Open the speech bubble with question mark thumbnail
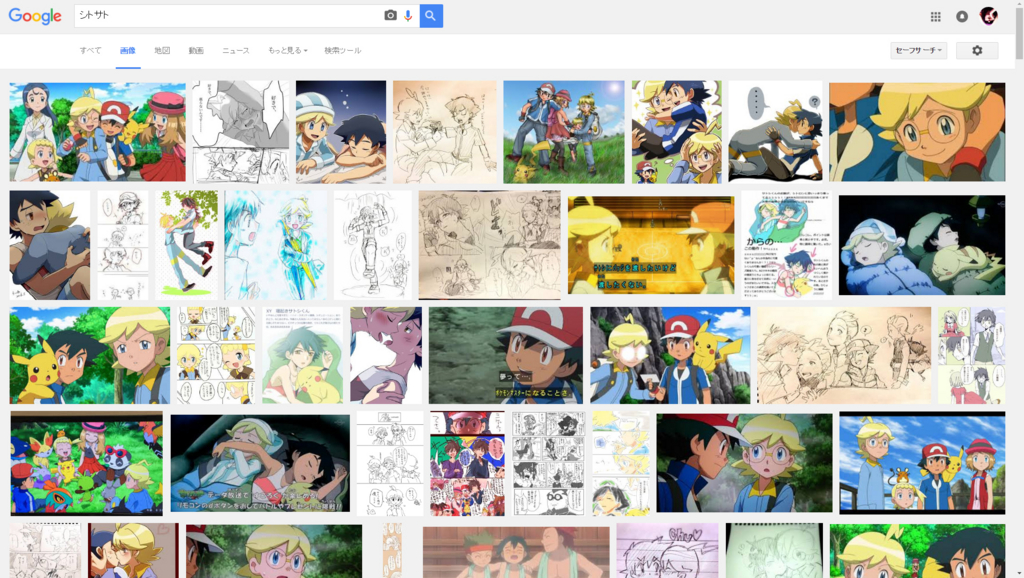 tap(776, 132)
